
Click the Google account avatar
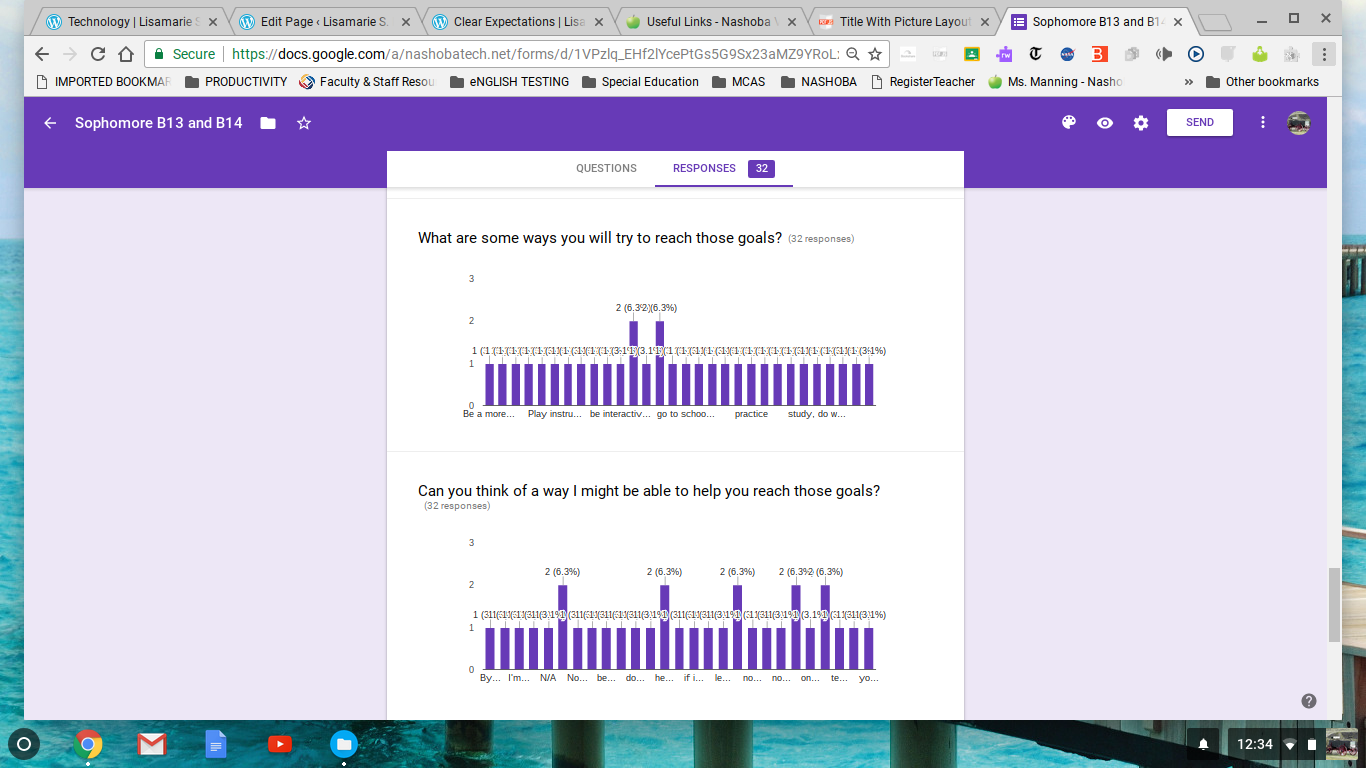click(x=1299, y=123)
